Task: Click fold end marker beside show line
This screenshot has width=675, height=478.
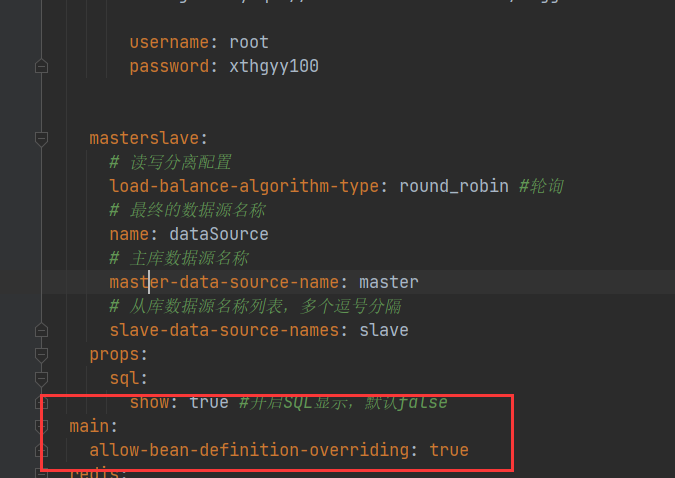Action: click(x=41, y=402)
